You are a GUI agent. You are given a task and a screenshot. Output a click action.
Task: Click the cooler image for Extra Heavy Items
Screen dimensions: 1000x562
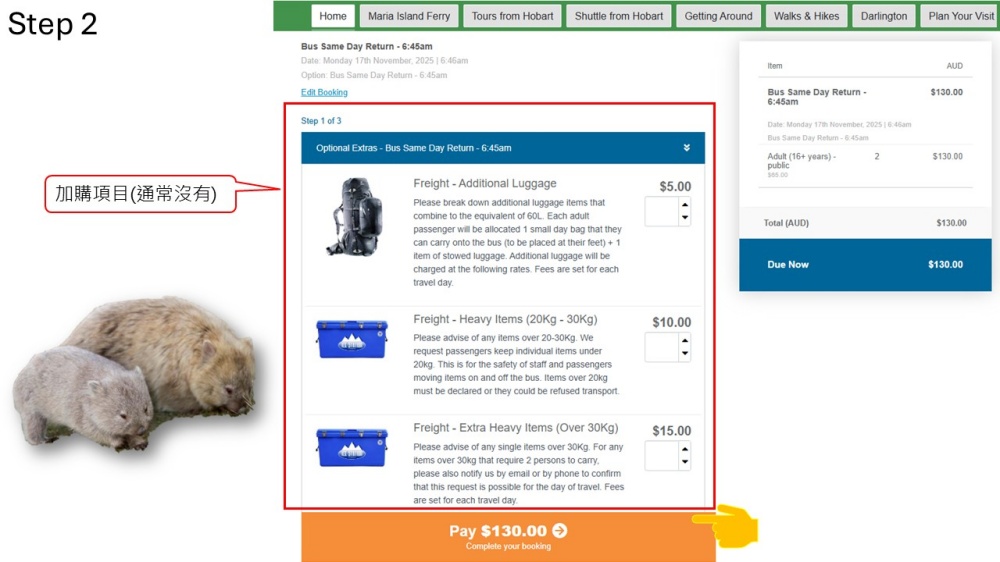(x=352, y=447)
